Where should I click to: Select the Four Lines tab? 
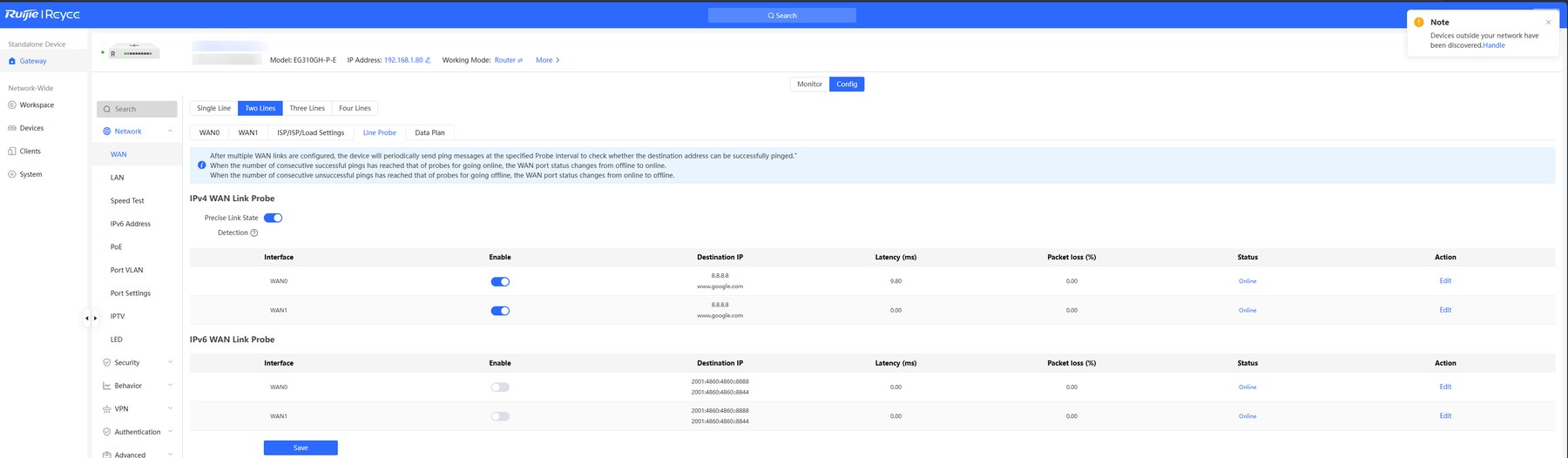(x=355, y=108)
